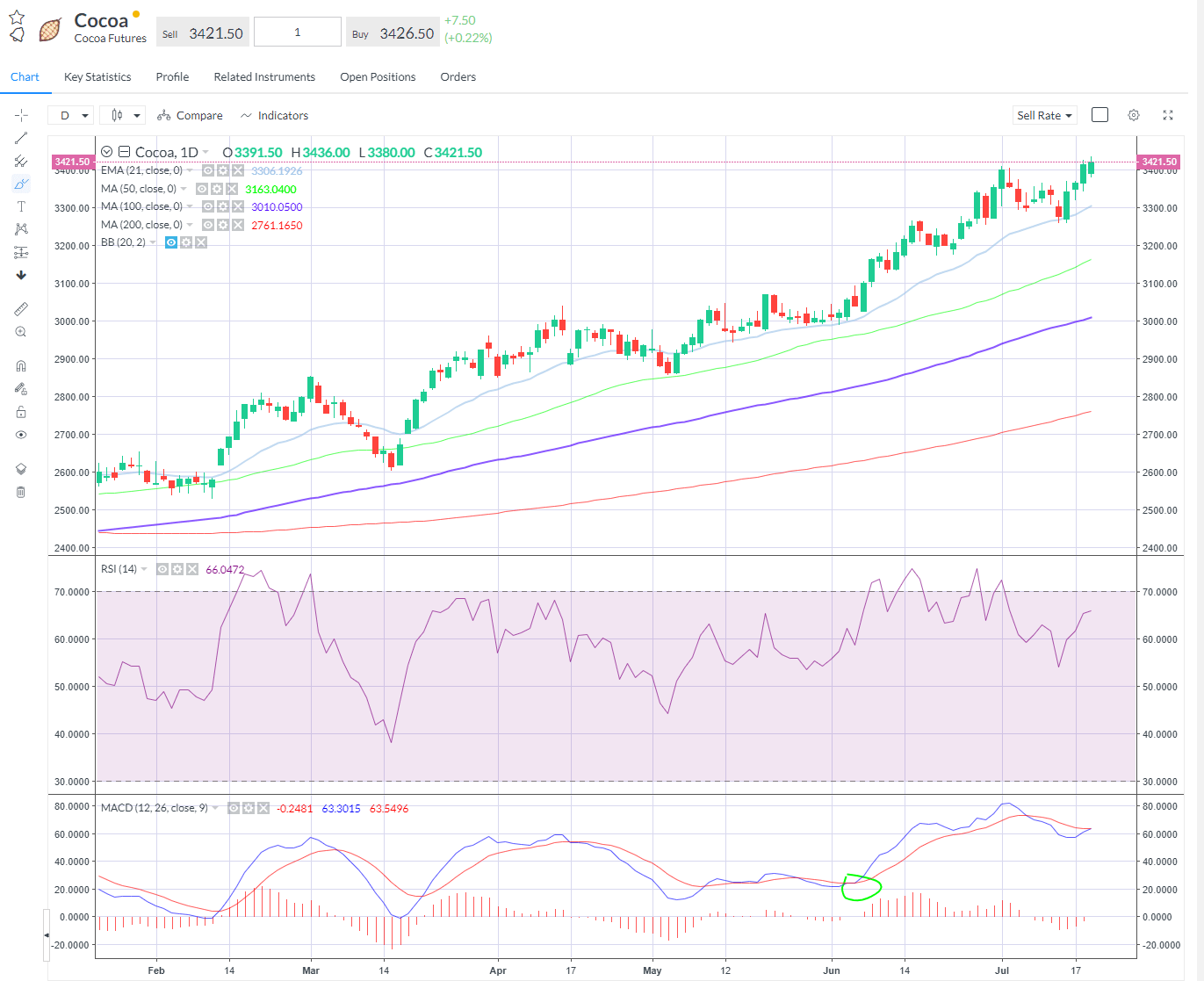Click the Indicators button

click(x=274, y=115)
